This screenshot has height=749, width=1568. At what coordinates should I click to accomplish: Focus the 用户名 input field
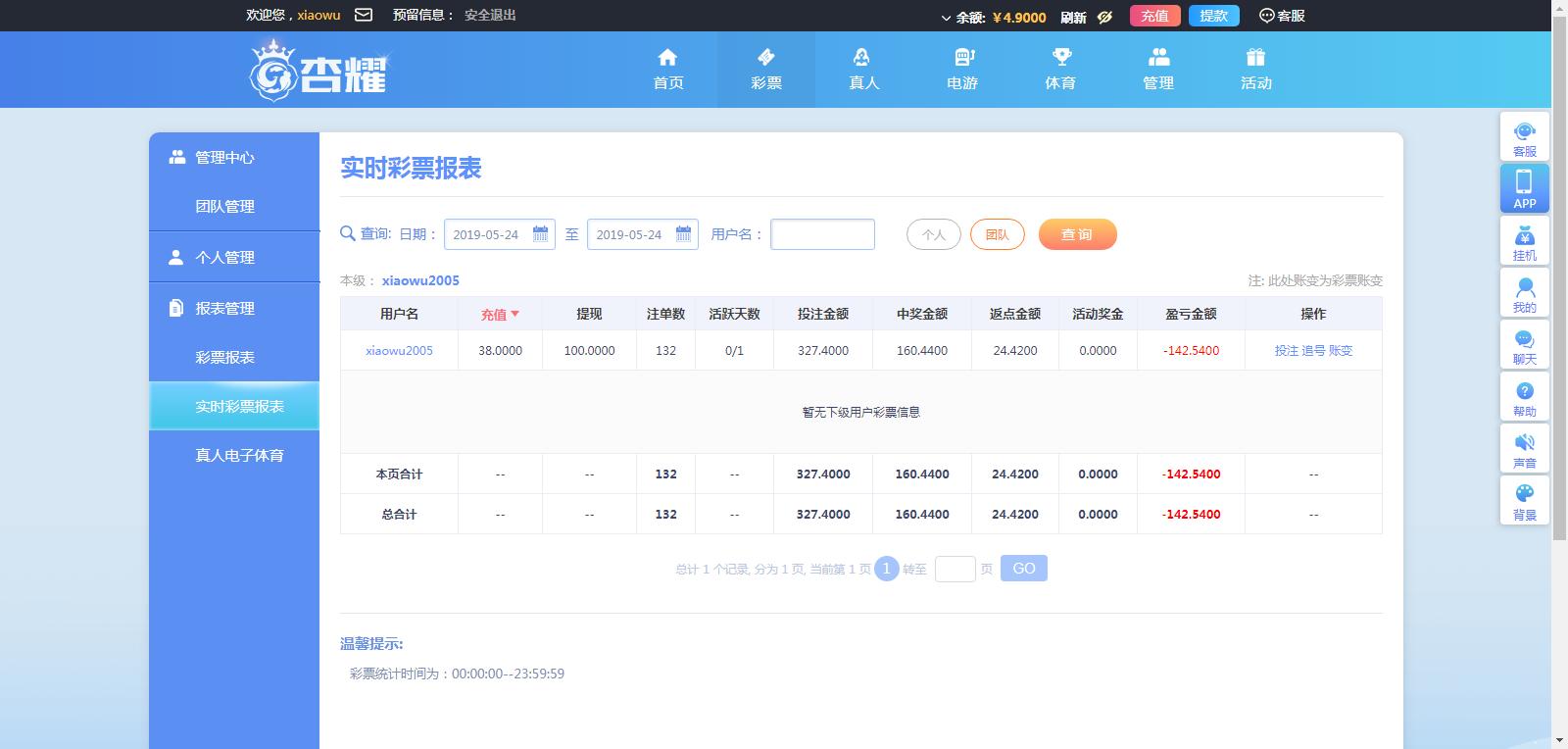pyautogui.click(x=822, y=234)
